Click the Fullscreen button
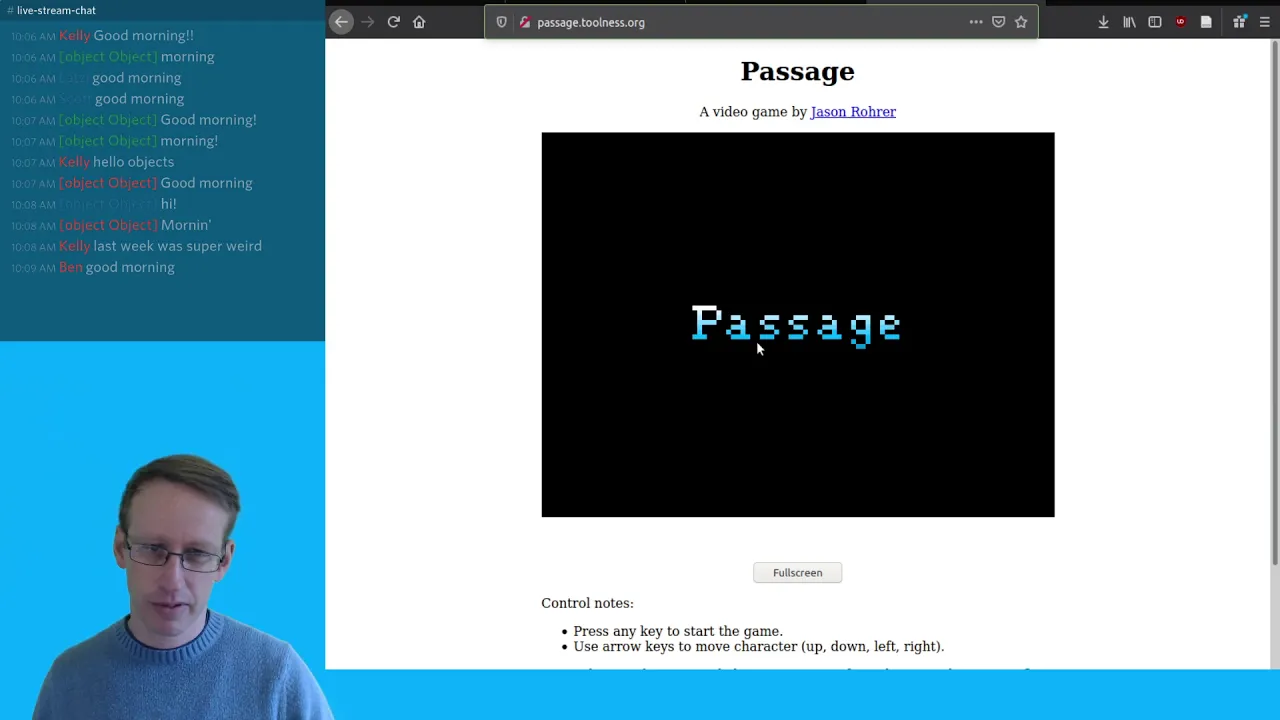Screen dimensions: 1280x720 click(797, 573)
